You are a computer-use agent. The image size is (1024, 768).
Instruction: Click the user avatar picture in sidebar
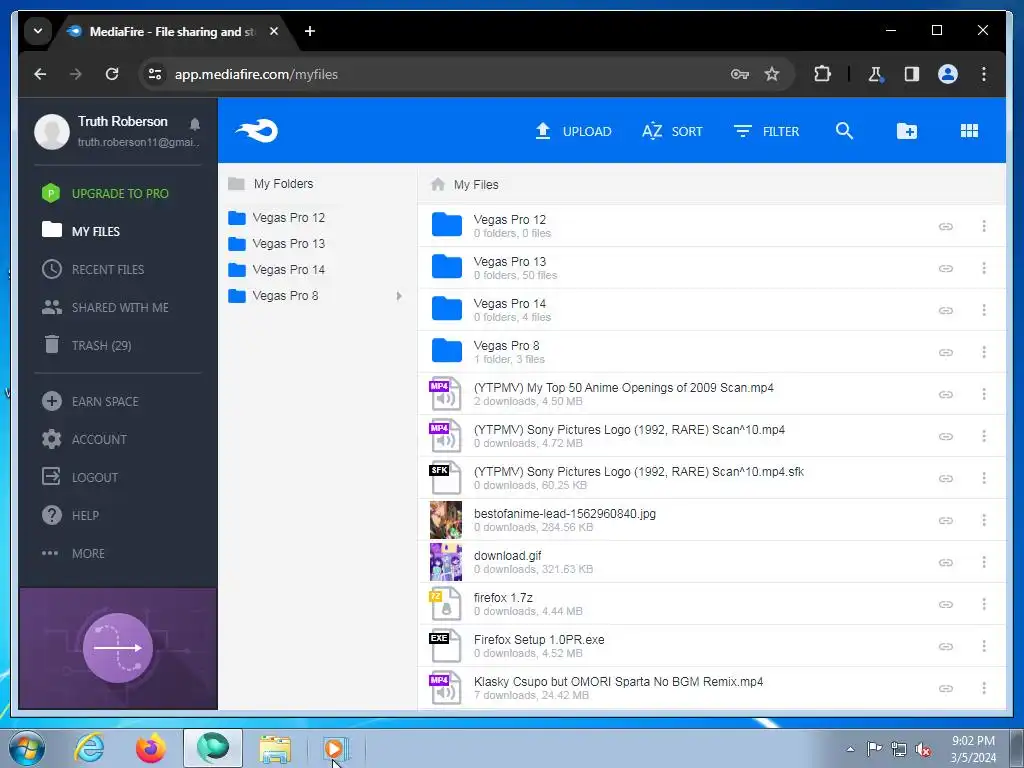tap(52, 131)
